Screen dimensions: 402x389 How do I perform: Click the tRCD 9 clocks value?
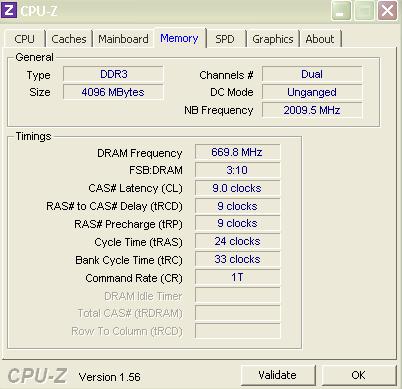(x=237, y=206)
